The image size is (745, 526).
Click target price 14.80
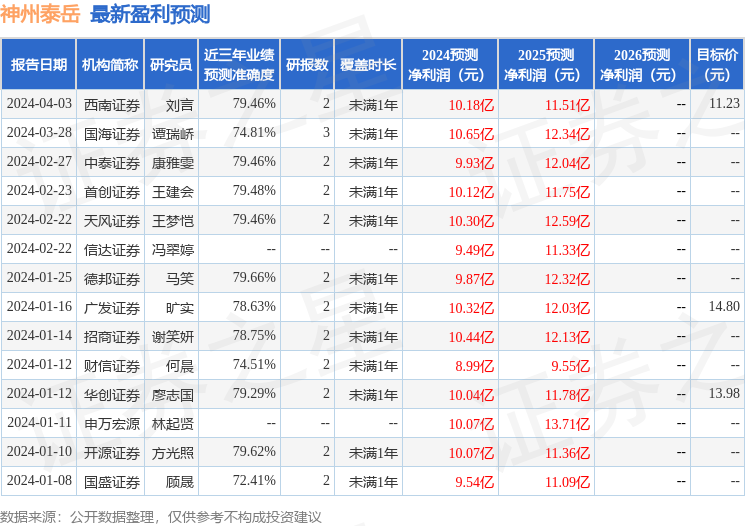[x=724, y=306]
